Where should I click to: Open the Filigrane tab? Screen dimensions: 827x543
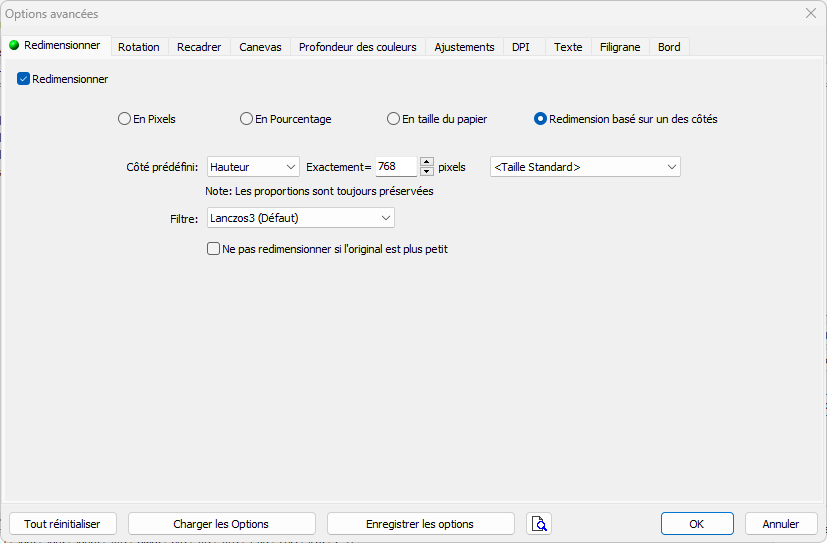[620, 47]
